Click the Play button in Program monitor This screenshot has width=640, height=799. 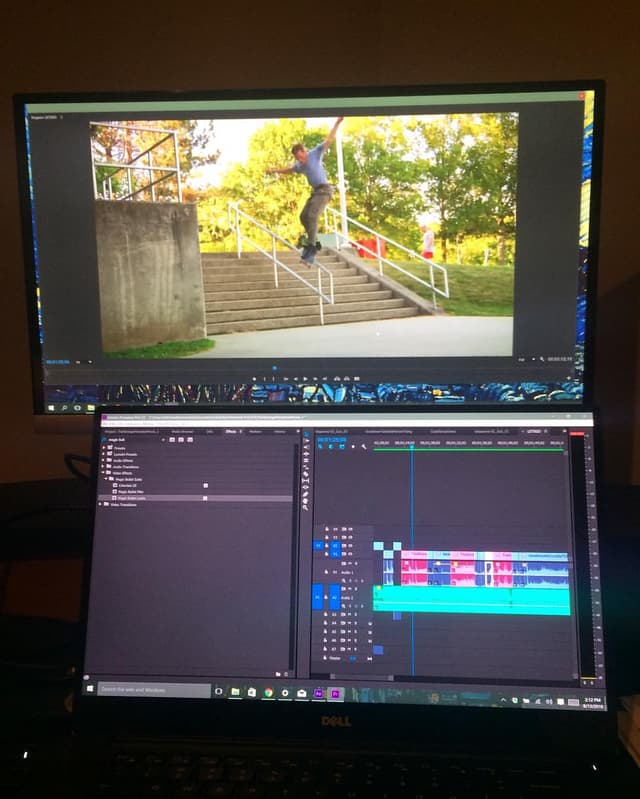[x=305, y=379]
